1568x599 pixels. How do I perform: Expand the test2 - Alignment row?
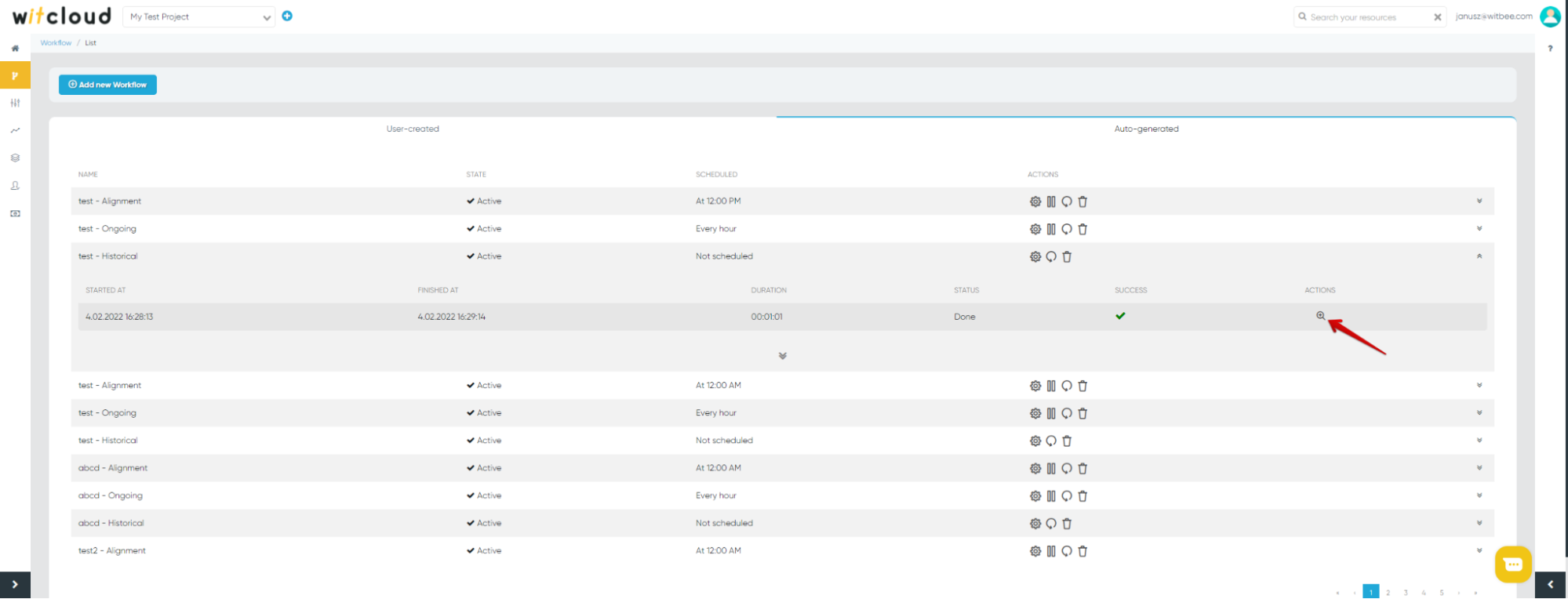(1479, 550)
